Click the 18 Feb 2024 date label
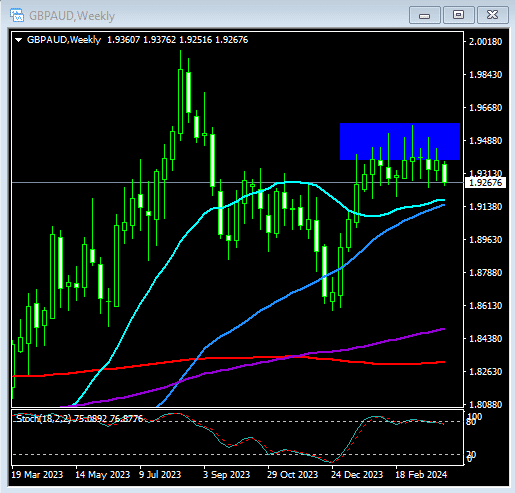515x493 pixels. [421, 474]
